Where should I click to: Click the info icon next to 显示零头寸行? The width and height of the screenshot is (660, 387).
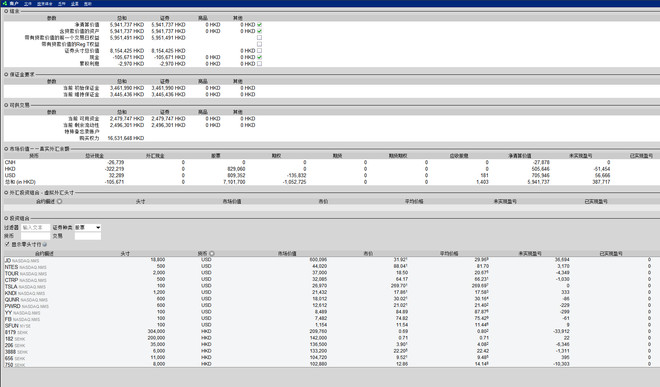(x=45, y=244)
